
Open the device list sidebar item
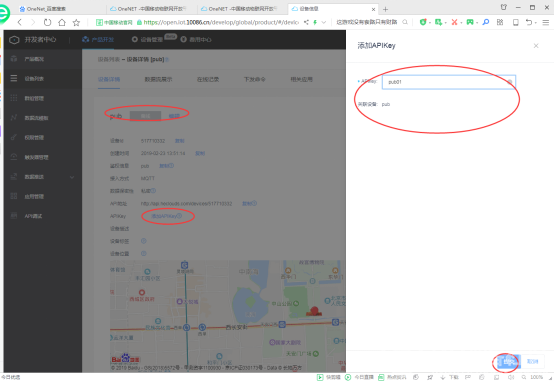pos(43,78)
